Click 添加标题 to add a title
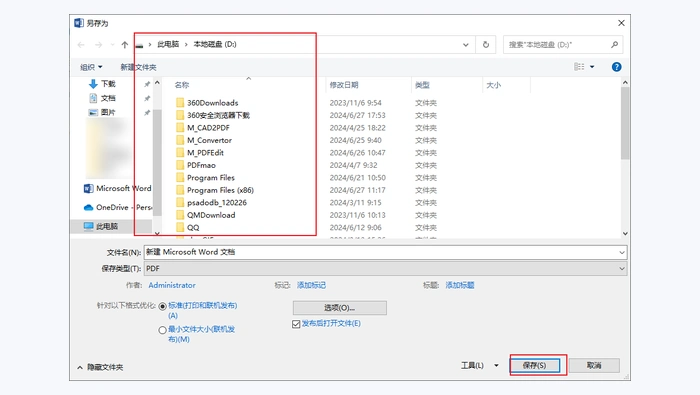Image resolution: width=700 pixels, height=395 pixels. (460, 285)
